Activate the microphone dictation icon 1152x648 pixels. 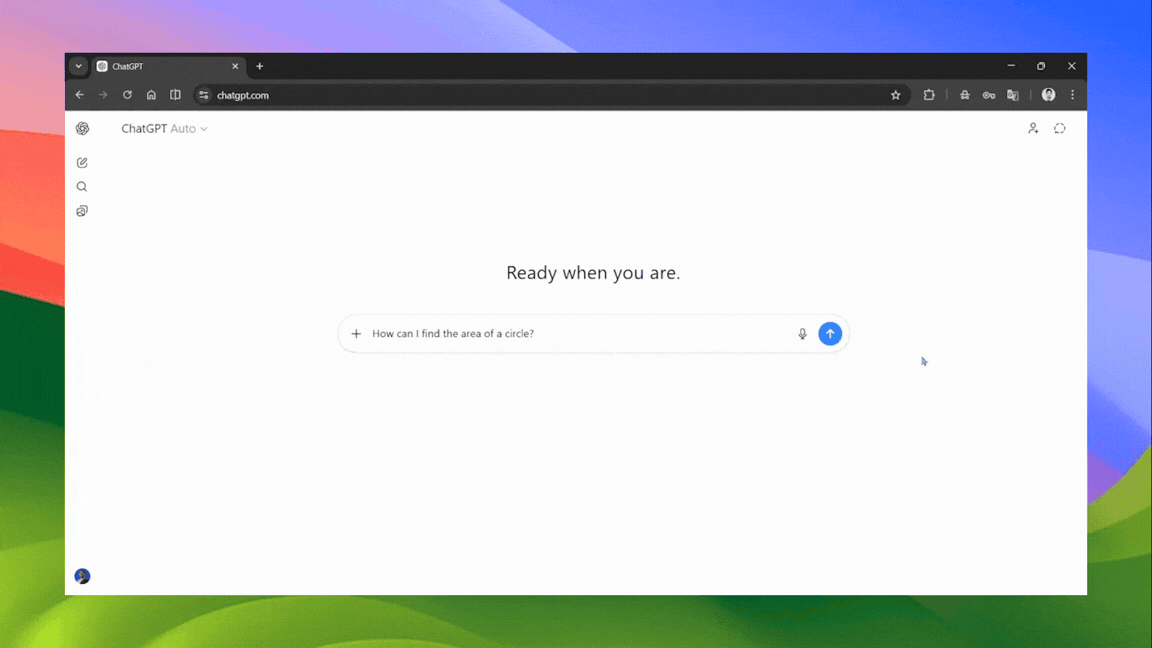point(802,334)
